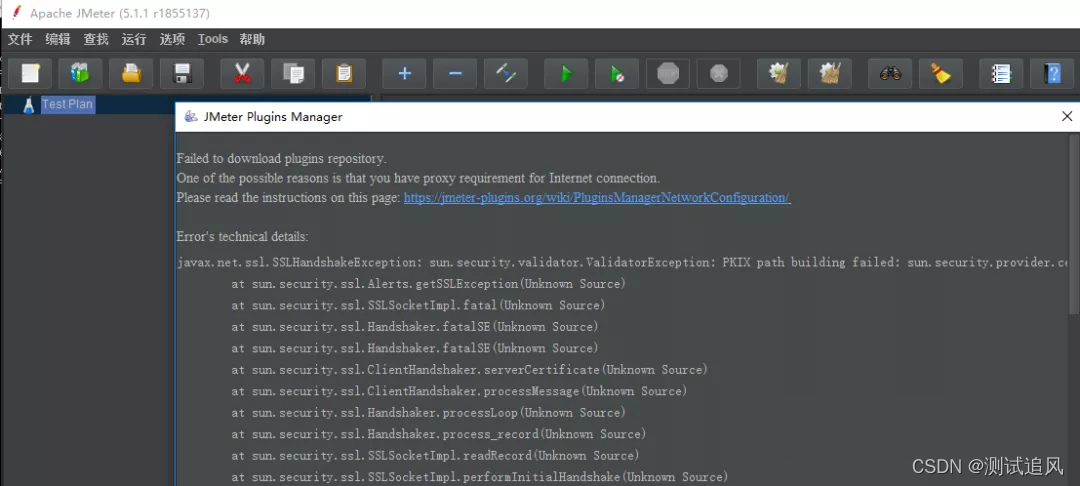Viewport: 1080px width, 486px height.
Task: Click the Clear All results icon
Action: tap(830, 73)
